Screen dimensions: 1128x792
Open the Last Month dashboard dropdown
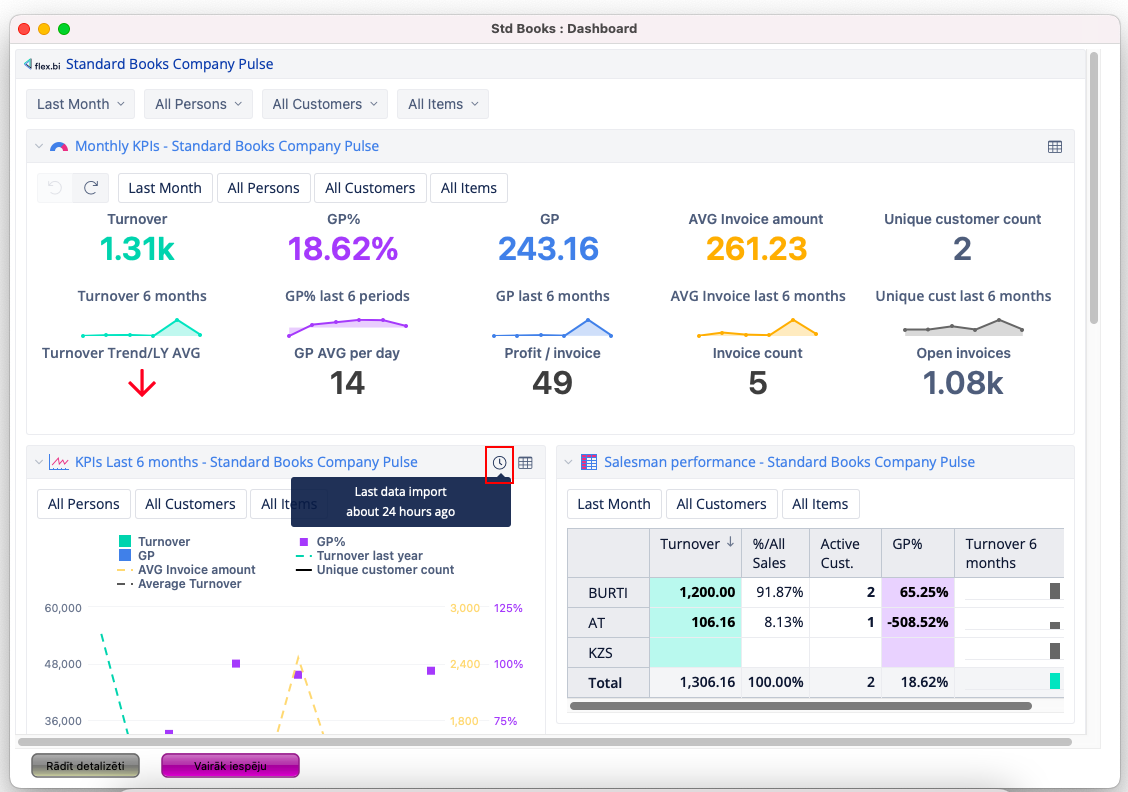[x=80, y=104]
